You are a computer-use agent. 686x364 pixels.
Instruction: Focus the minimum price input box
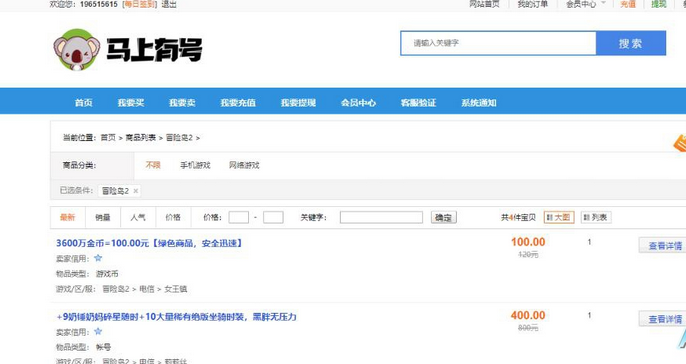tap(238, 217)
